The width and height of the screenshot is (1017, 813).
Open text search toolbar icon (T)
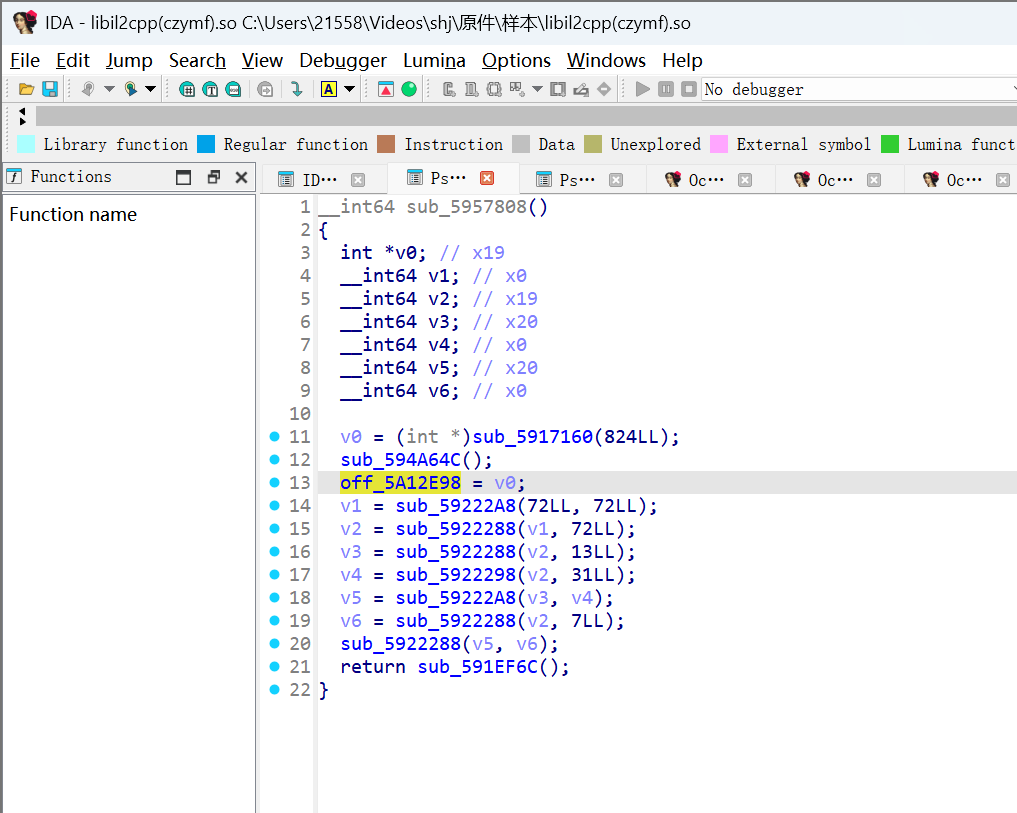pyautogui.click(x=210, y=89)
